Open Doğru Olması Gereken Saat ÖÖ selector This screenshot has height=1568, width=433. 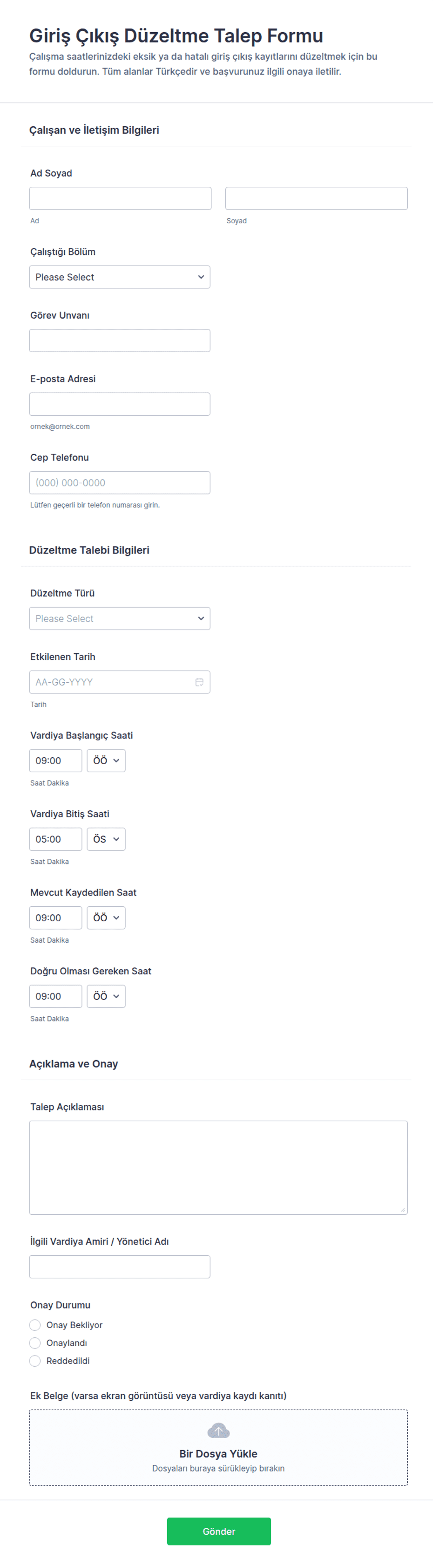click(106, 996)
